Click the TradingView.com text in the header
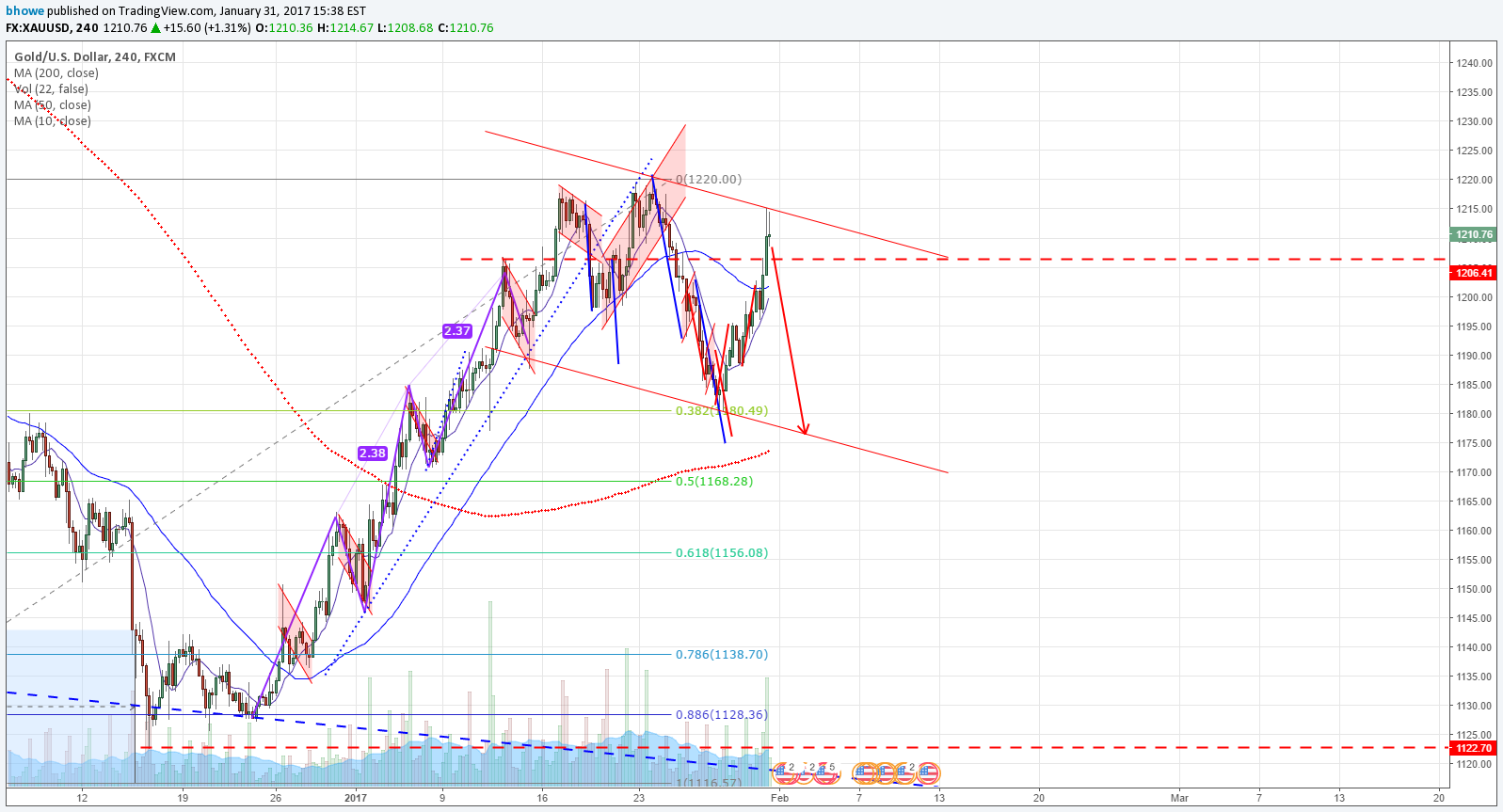 [167, 11]
